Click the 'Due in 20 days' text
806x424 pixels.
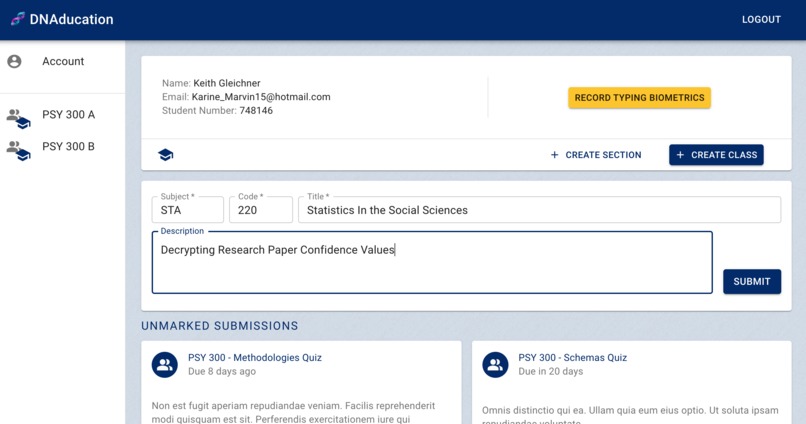click(x=551, y=371)
